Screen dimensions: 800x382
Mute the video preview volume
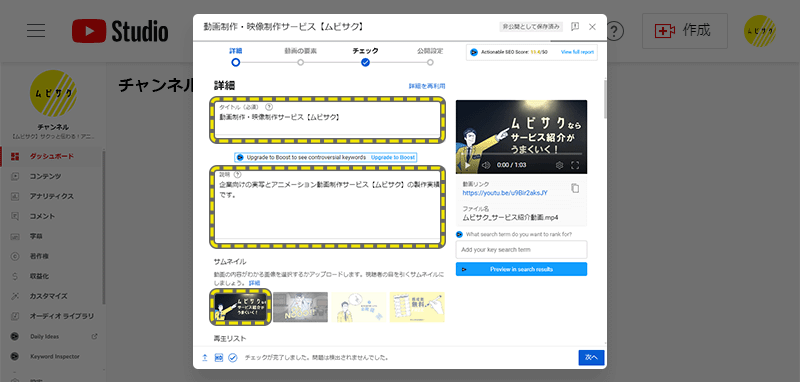coord(486,165)
